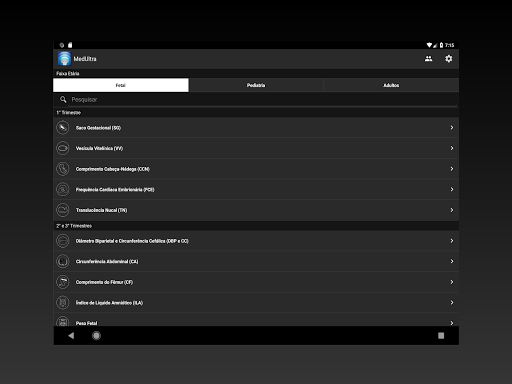Click the Faixa Etária label
The width and height of the screenshot is (512, 384).
(68, 74)
